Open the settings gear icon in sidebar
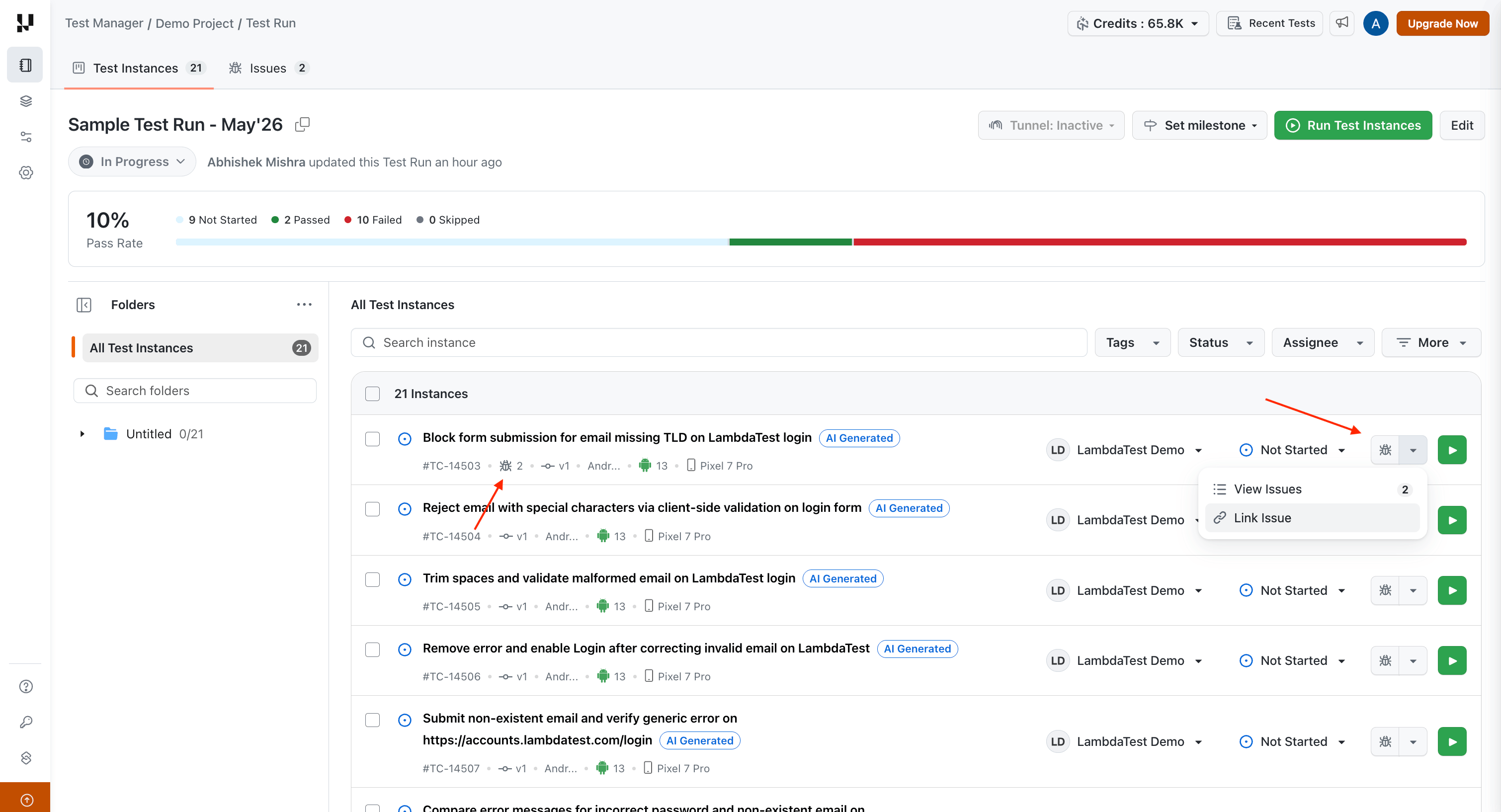Viewport: 1501px width, 812px height. [26, 172]
